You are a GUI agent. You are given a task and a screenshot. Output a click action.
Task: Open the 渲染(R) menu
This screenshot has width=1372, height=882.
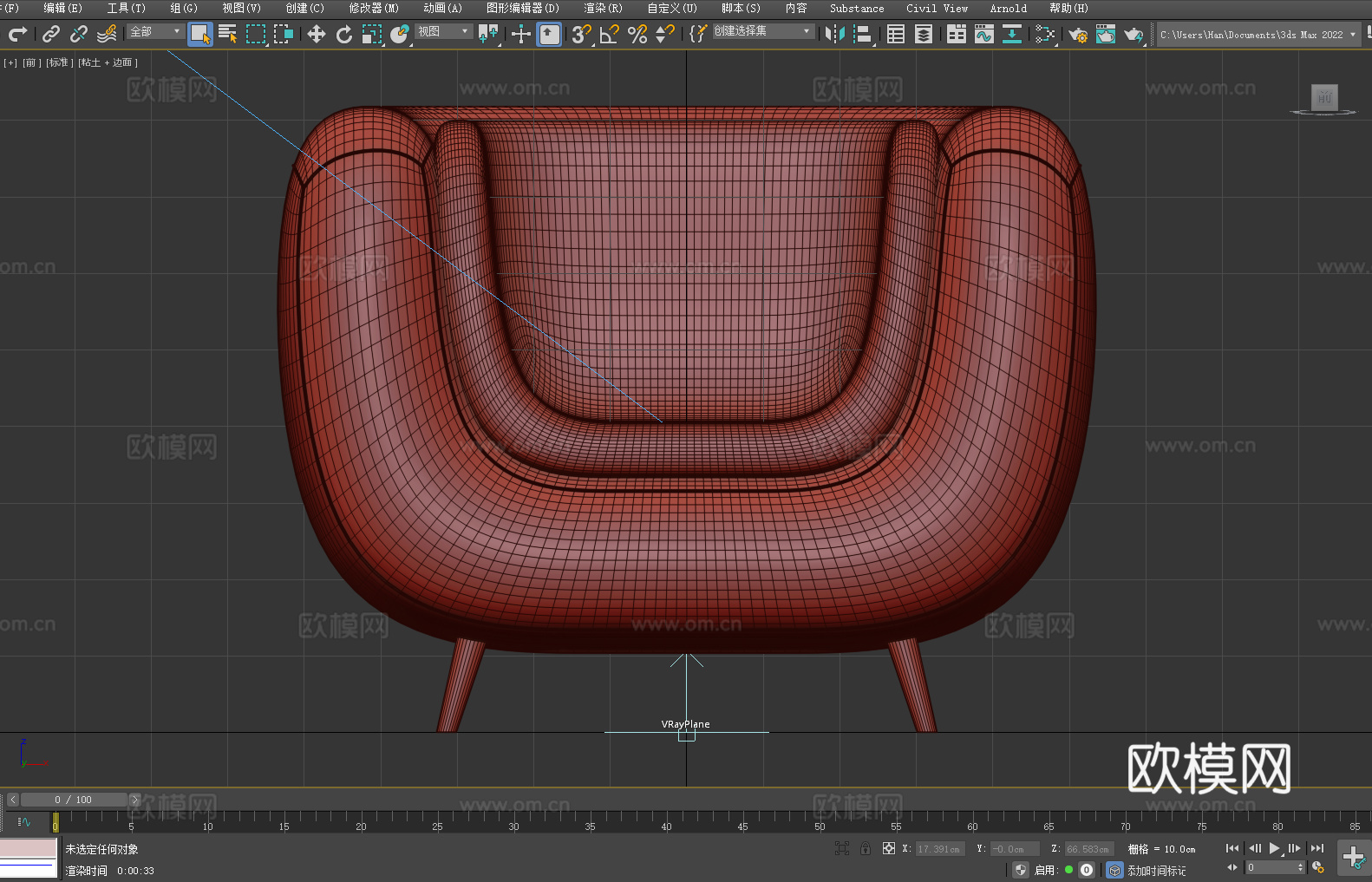(x=603, y=8)
